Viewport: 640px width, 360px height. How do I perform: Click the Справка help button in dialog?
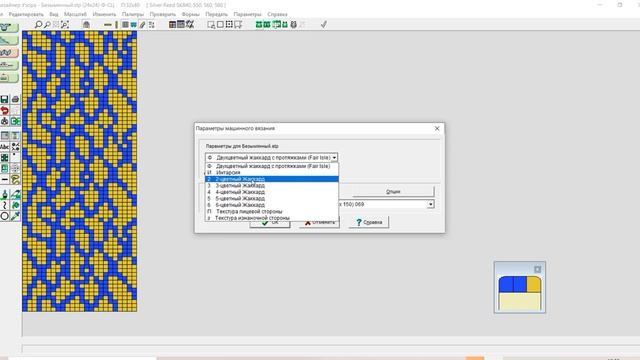pyautogui.click(x=369, y=222)
